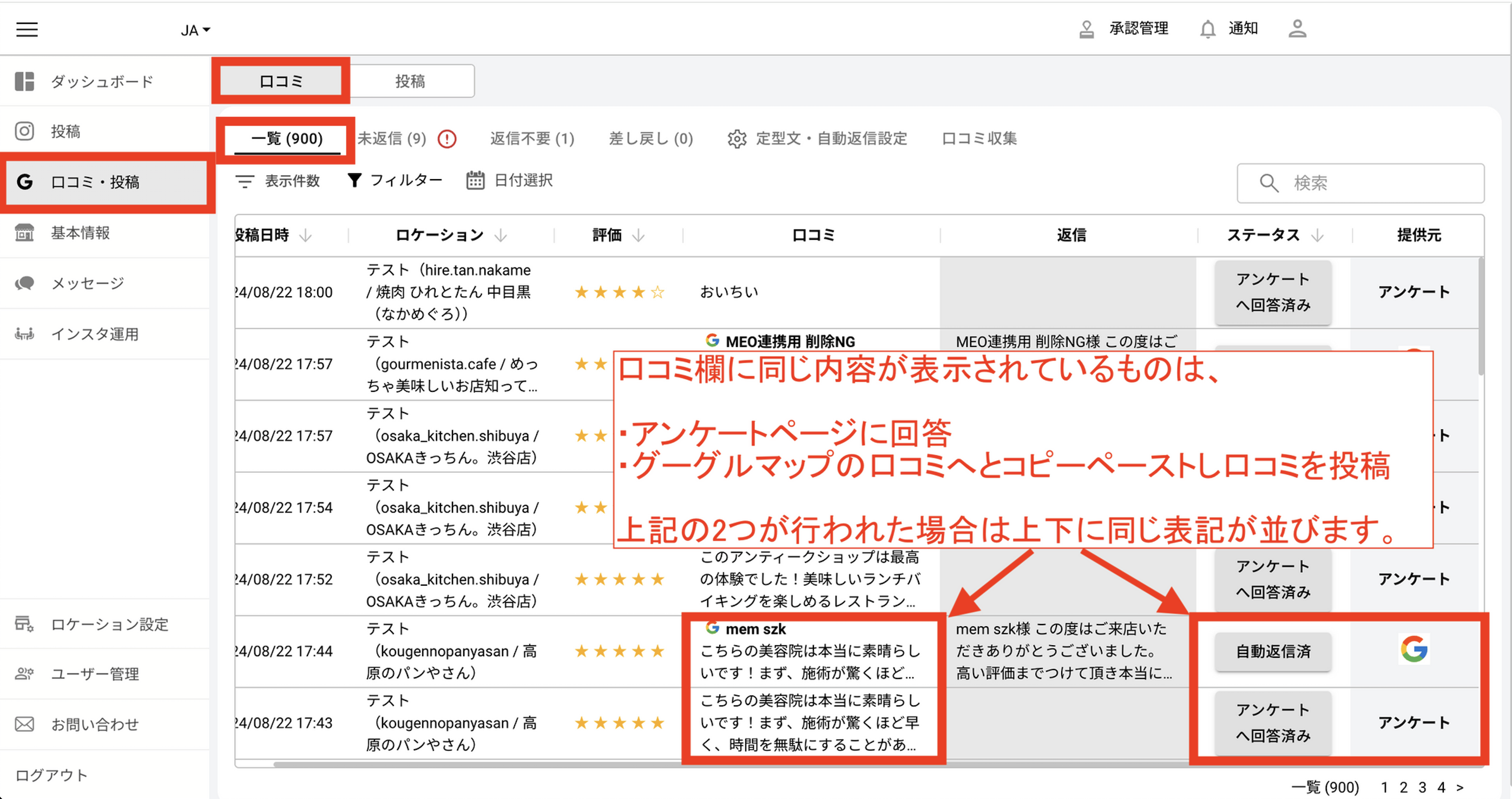Sort by 評価 column arrow
The width and height of the screenshot is (1512, 799).
click(x=638, y=235)
